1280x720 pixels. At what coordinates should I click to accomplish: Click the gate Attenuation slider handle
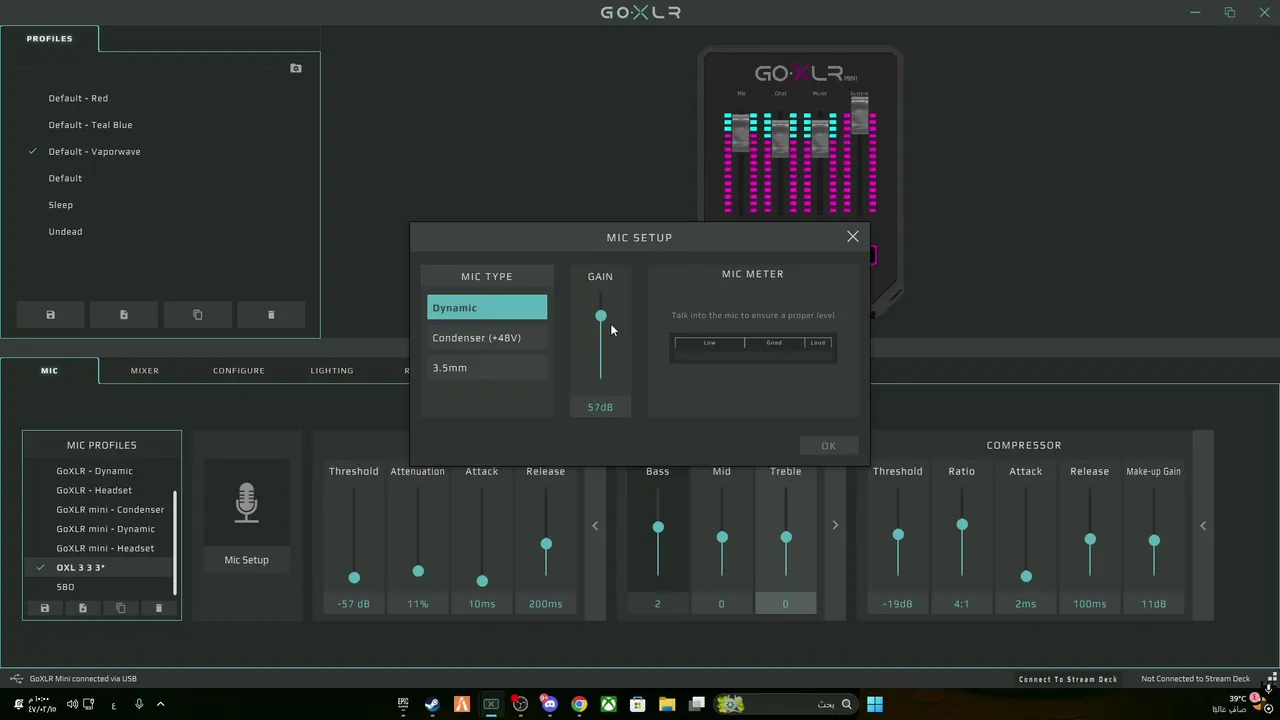pyautogui.click(x=418, y=571)
